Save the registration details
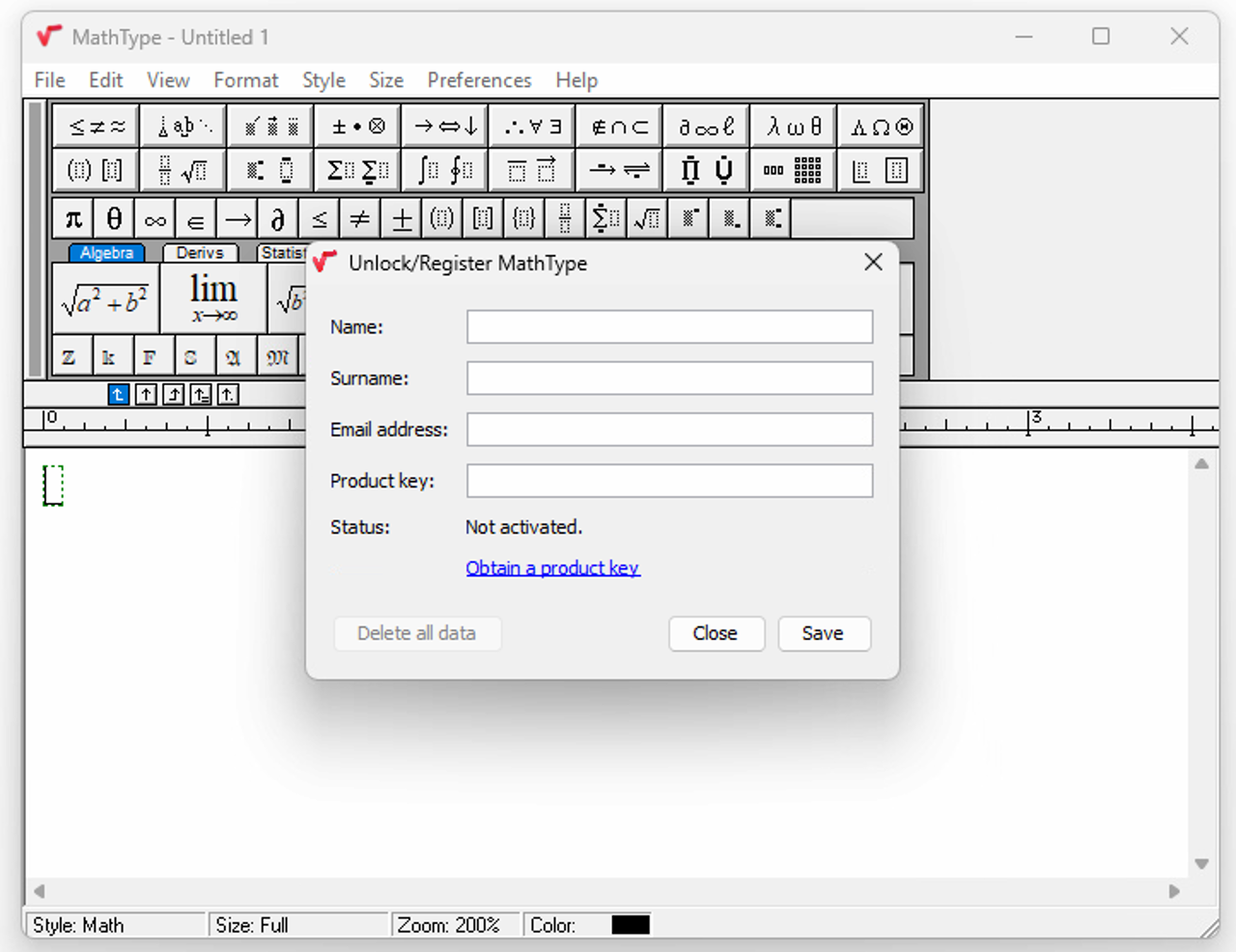Screen dimensions: 1236x952 (824, 633)
